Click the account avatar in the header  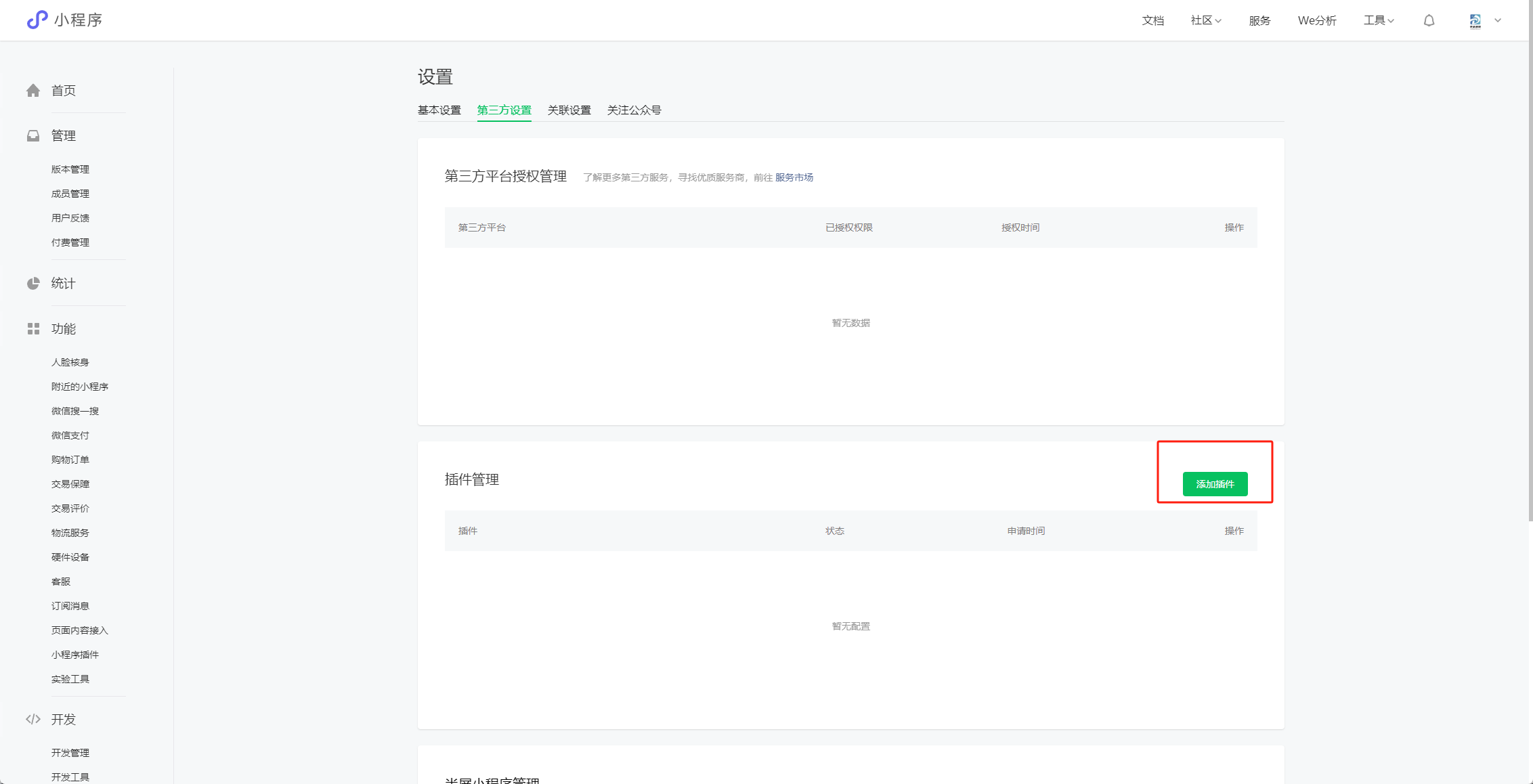tap(1475, 21)
